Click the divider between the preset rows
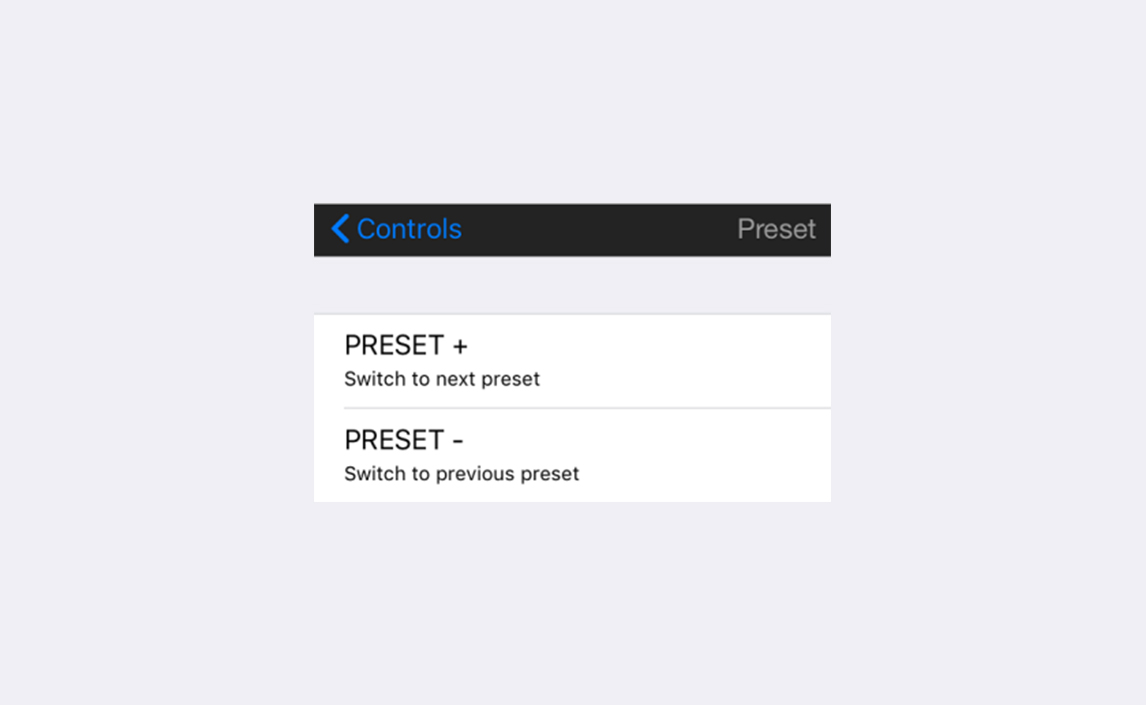Viewport: 1146px width, 705px height. pyautogui.click(x=587, y=408)
